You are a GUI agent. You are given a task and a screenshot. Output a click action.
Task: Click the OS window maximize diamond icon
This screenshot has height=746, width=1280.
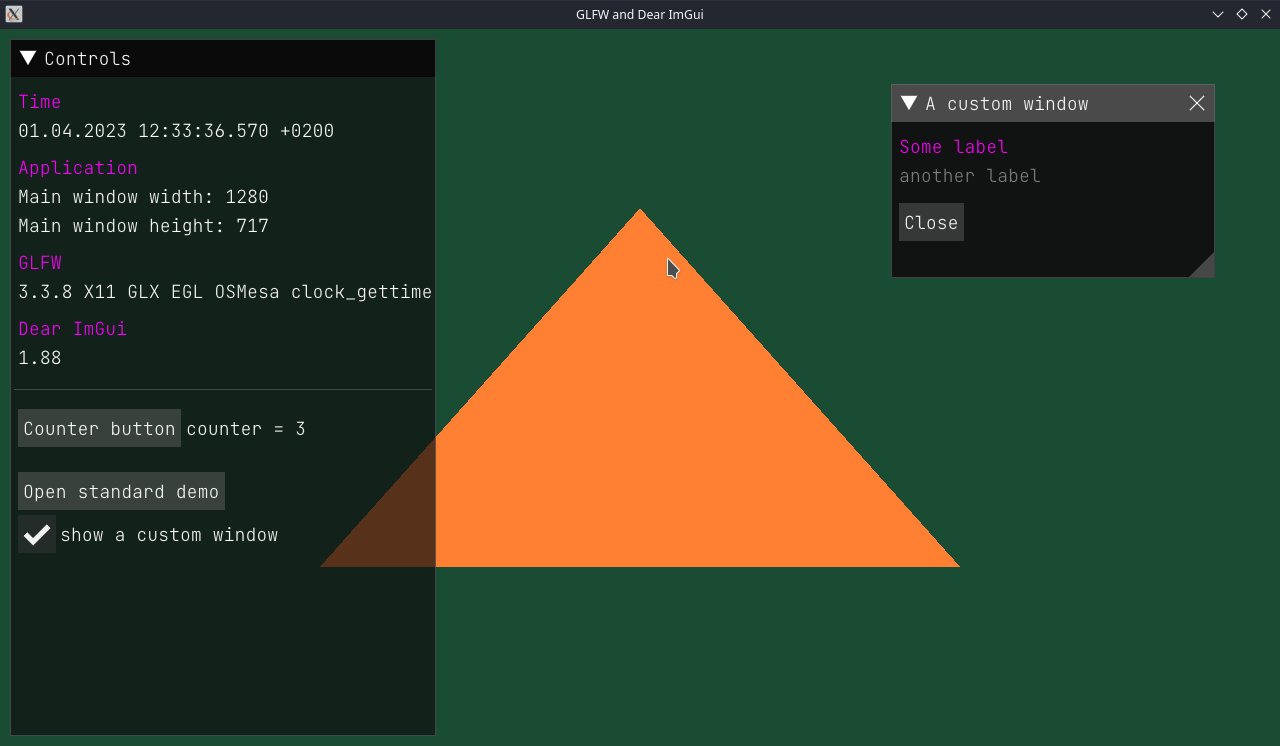1242,14
